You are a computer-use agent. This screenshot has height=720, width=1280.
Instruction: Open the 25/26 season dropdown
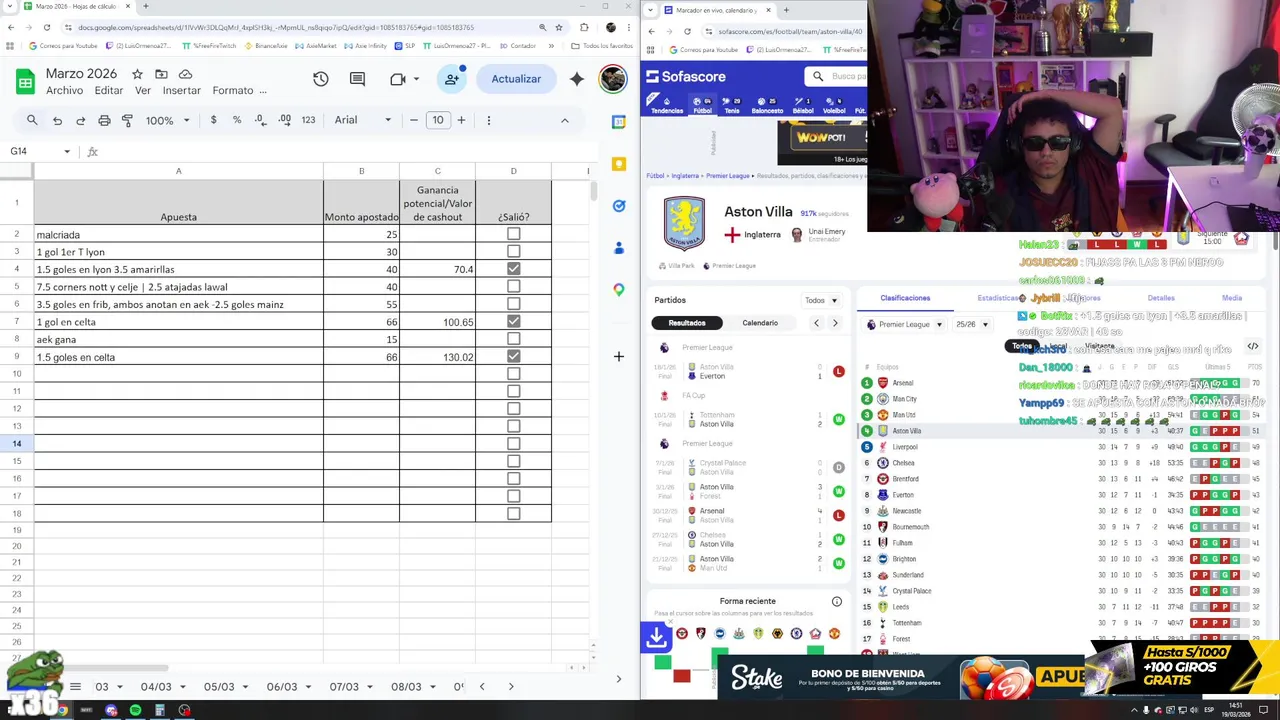[971, 324]
